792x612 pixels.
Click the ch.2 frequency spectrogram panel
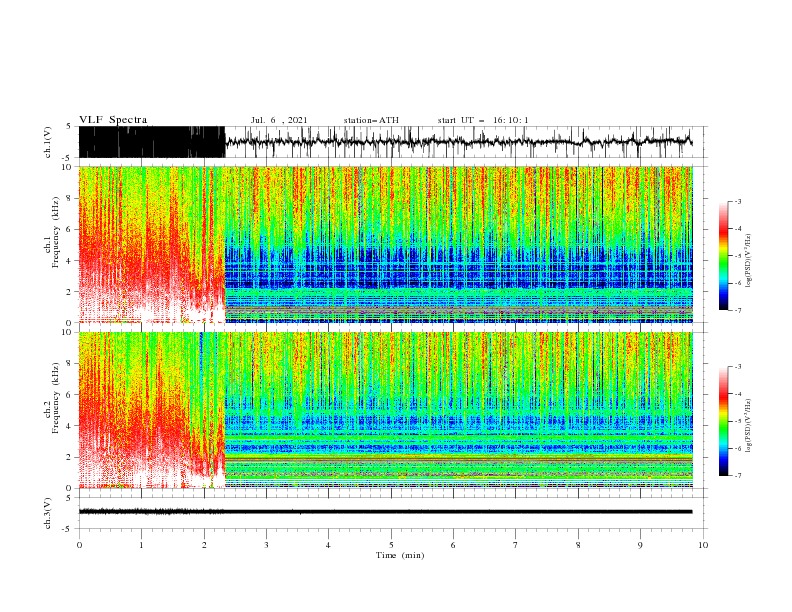pyautogui.click(x=391, y=410)
